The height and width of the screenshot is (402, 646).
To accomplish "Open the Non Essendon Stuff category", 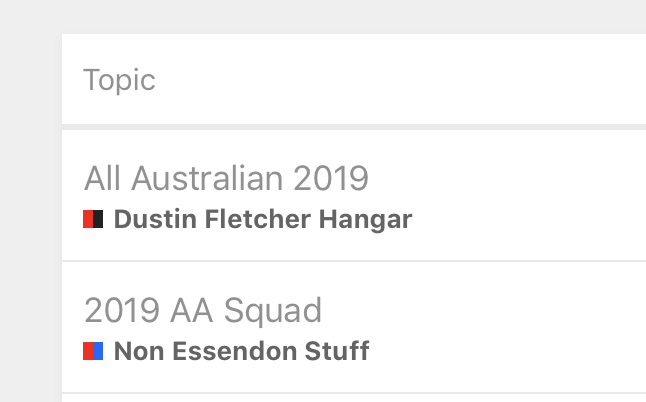I will click(241, 351).
